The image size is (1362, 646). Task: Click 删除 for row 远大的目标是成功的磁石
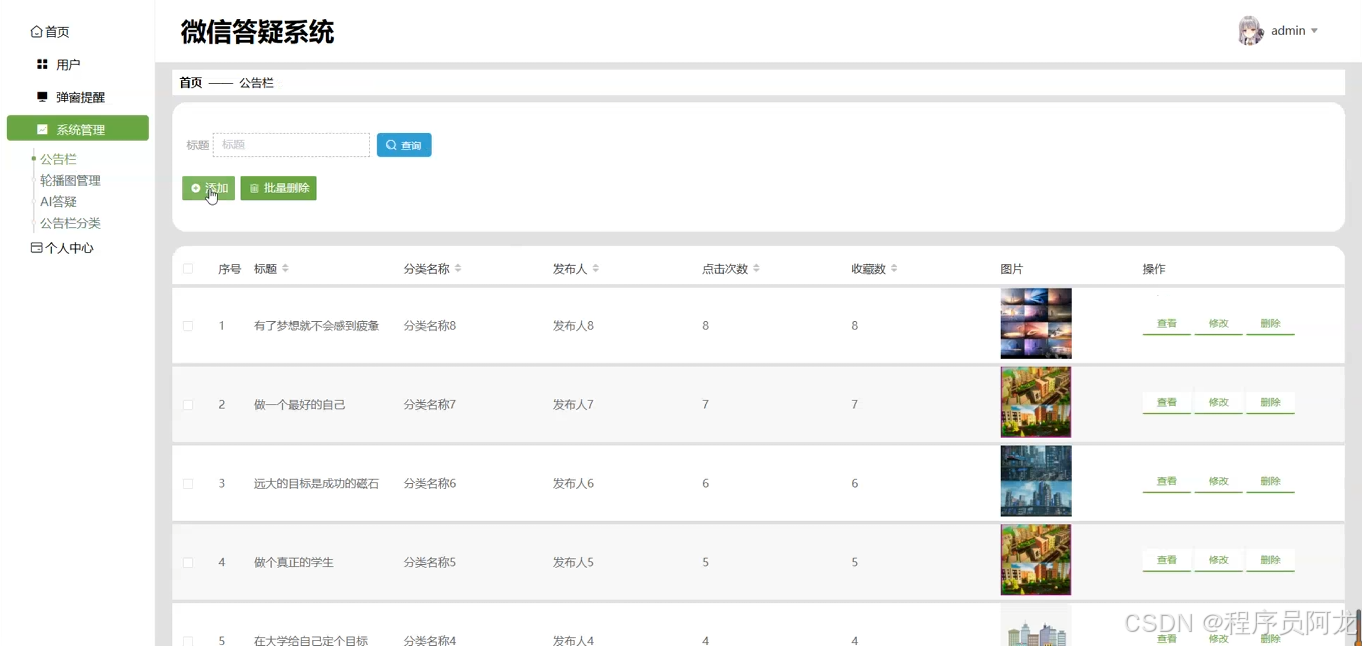click(1270, 482)
